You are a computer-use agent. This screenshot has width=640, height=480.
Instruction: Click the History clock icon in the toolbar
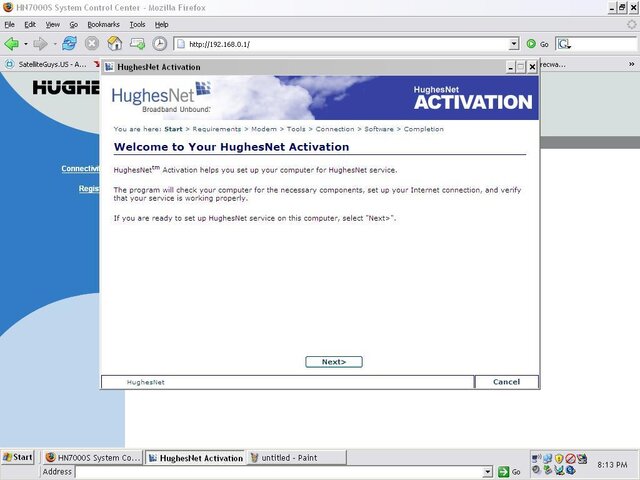pyautogui.click(x=160, y=44)
